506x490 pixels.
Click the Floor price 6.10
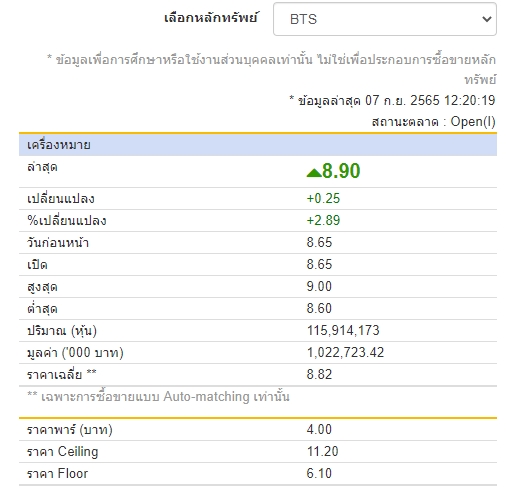319,473
